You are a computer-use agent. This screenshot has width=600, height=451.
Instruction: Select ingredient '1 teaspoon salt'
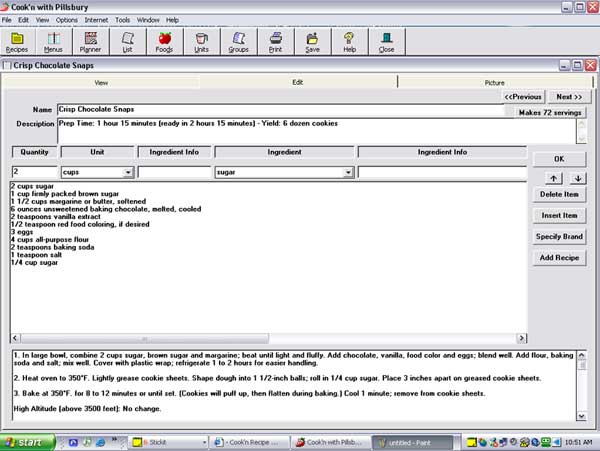coord(36,255)
